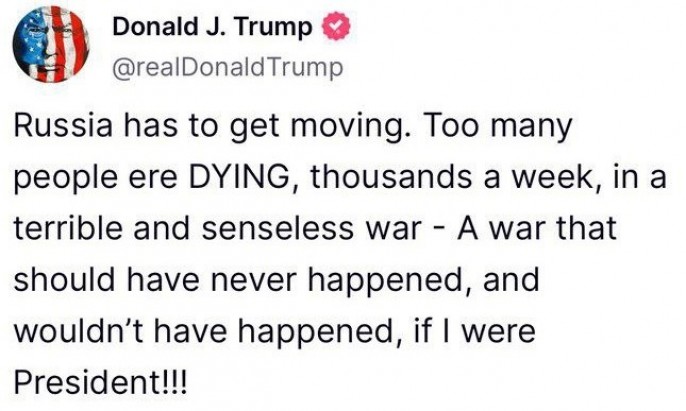The image size is (686, 411).
Task: Click the capitalized word DYING
Action: (x=238, y=178)
